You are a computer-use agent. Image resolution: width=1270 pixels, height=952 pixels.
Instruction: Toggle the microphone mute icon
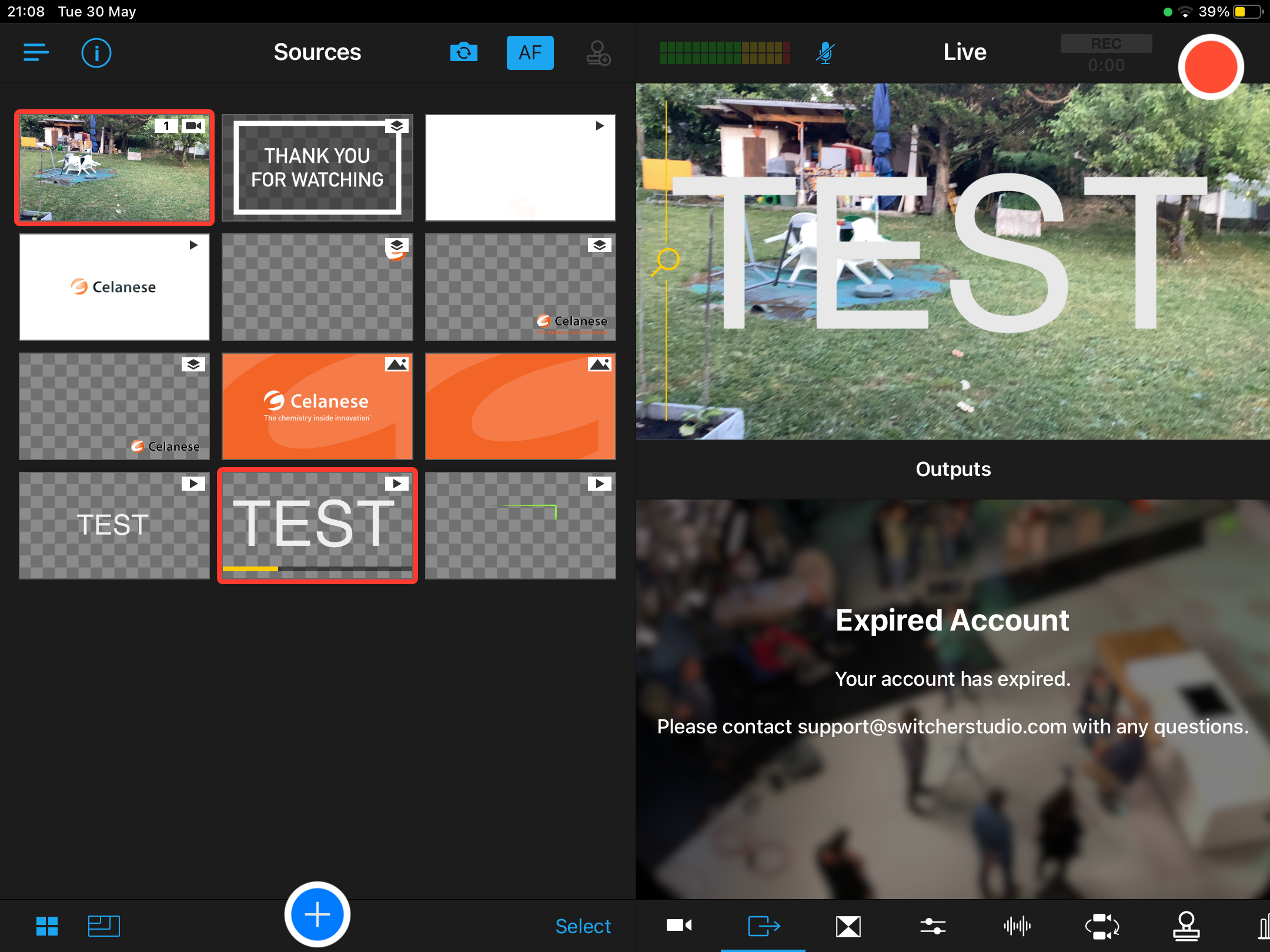(x=825, y=53)
